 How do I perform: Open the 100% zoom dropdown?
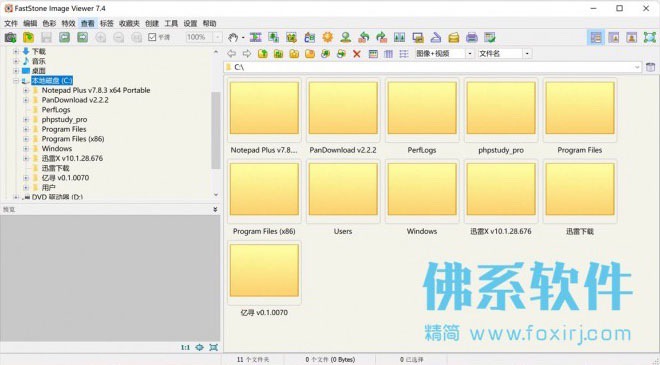tap(217, 37)
